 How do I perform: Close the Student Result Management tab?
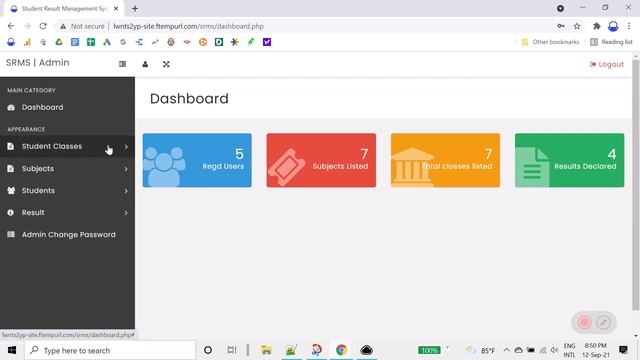(x=116, y=8)
